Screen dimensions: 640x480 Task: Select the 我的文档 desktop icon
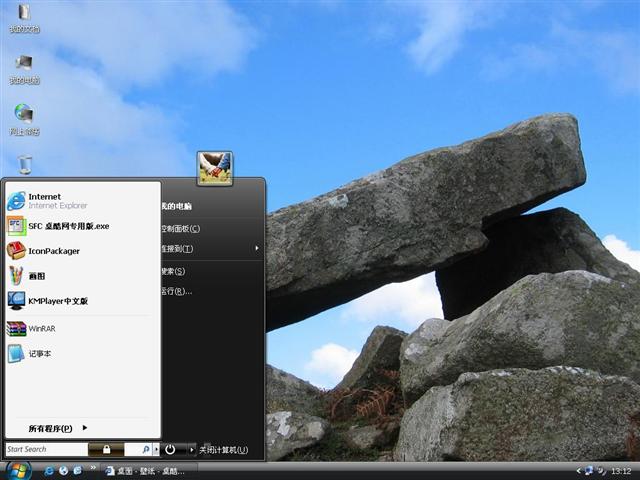point(24,18)
